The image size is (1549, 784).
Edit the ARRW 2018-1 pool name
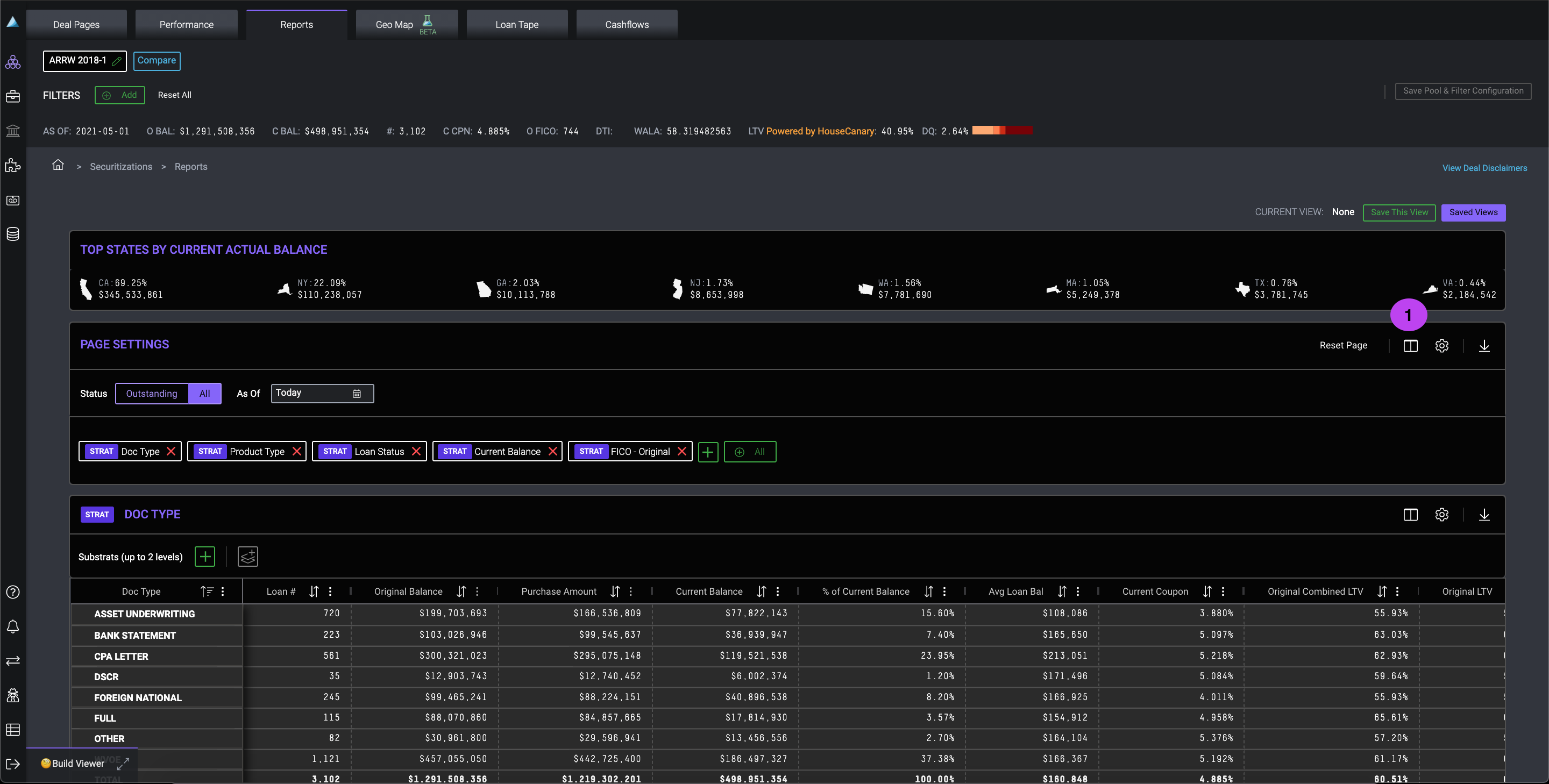(117, 61)
